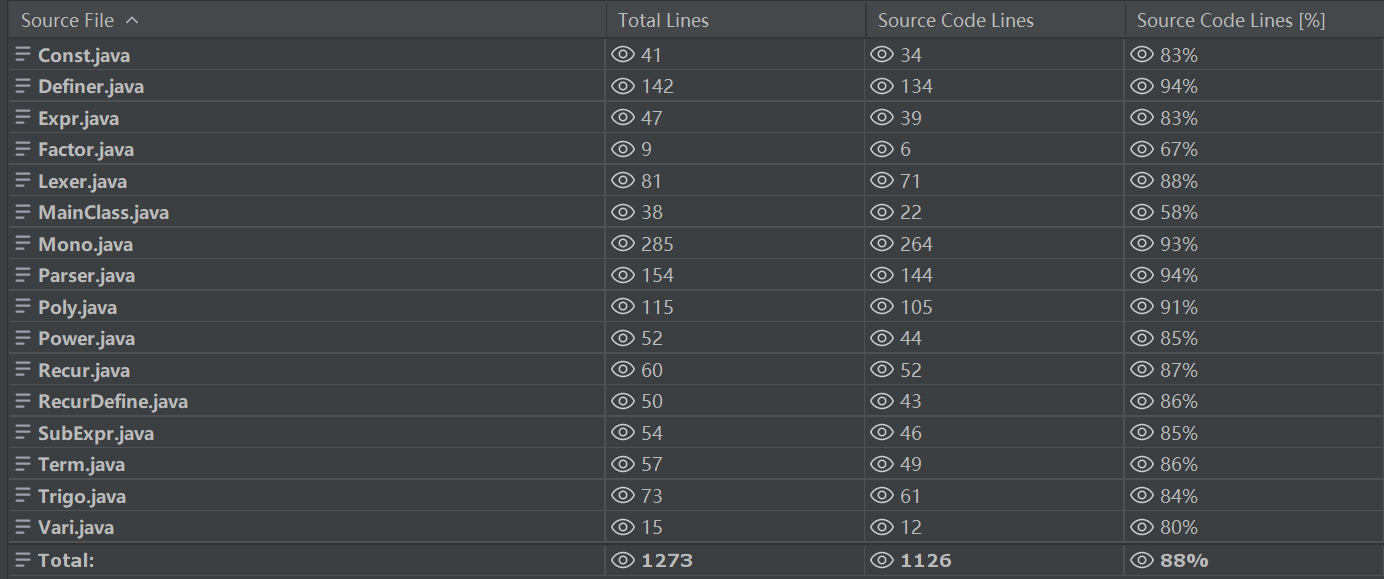Click the source file icon beside Const.java

[x=21, y=55]
